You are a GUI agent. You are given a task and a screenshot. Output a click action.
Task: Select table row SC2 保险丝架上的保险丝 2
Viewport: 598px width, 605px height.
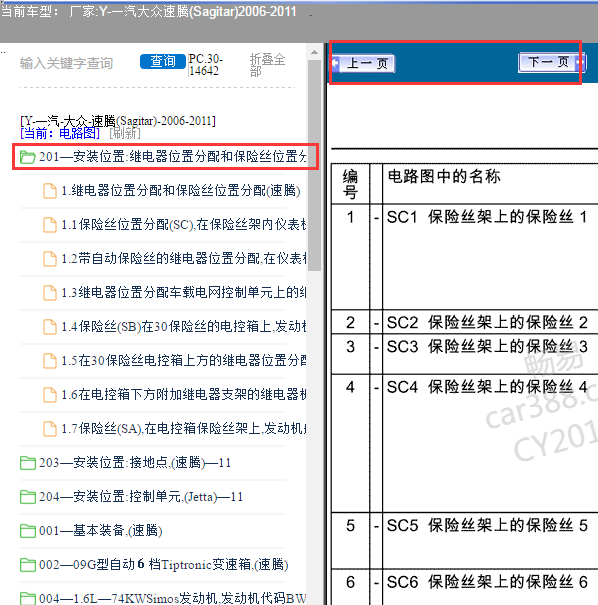tap(465, 322)
